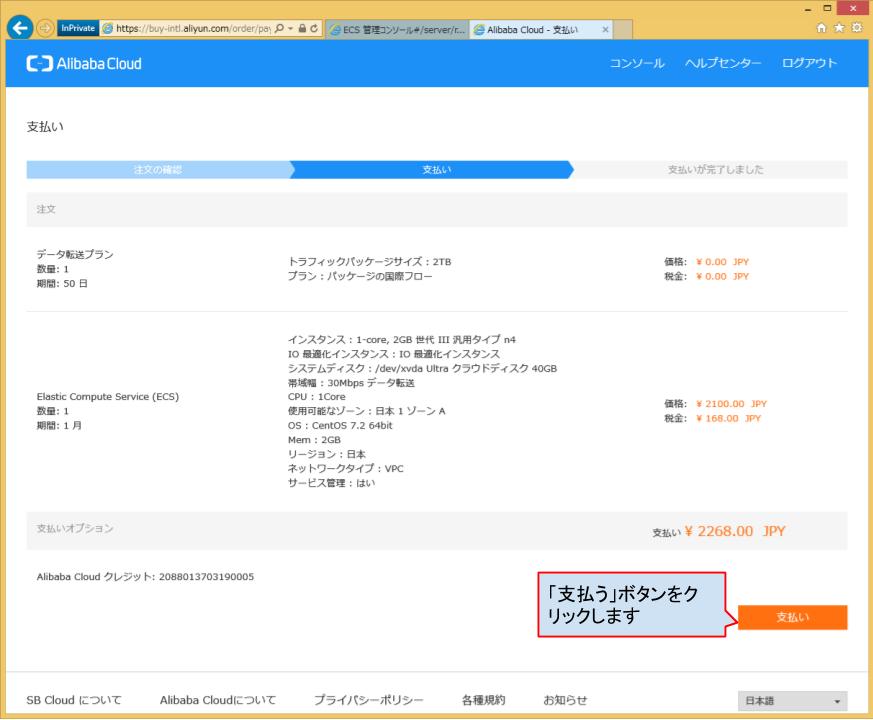
Task: Click the Mem：2GB line
Action: tap(315, 440)
